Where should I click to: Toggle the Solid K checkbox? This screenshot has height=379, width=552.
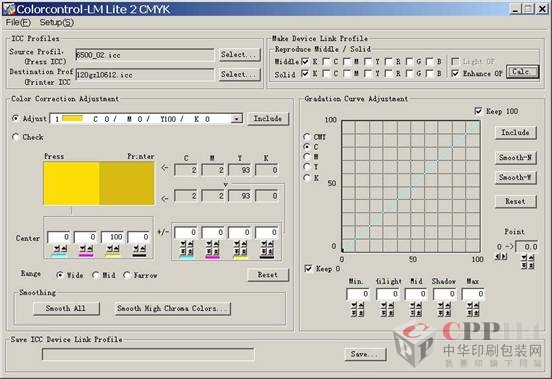pyautogui.click(x=306, y=74)
